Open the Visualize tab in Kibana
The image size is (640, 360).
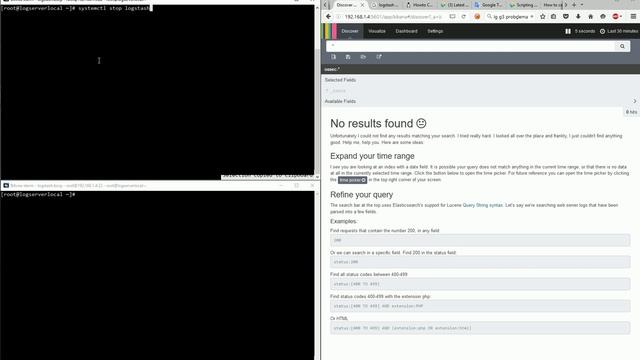pyautogui.click(x=377, y=31)
